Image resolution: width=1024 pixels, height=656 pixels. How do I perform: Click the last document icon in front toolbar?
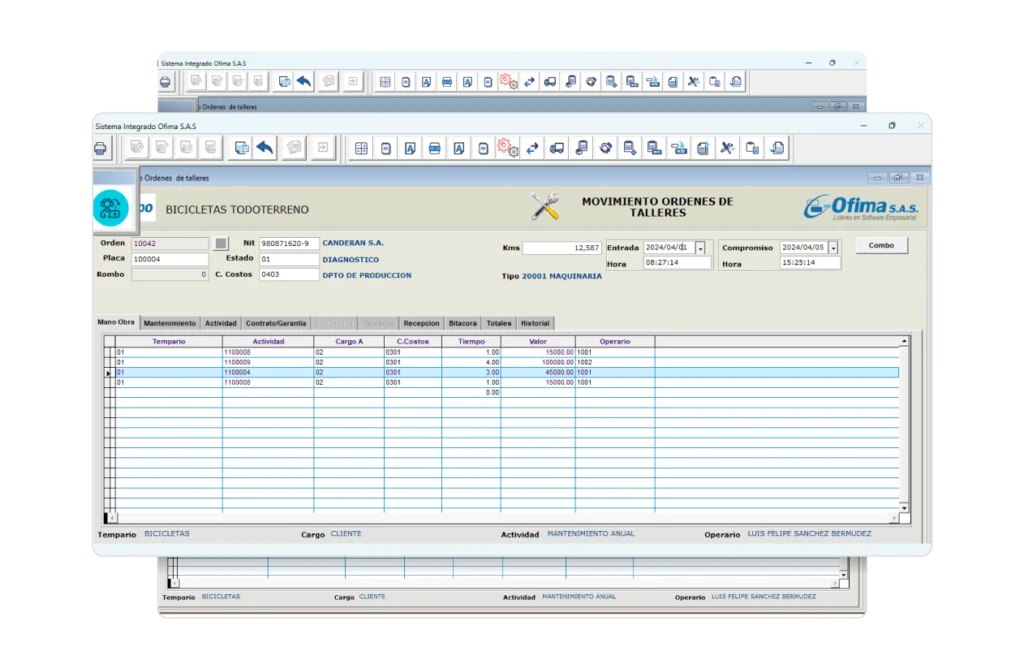[x=777, y=148]
